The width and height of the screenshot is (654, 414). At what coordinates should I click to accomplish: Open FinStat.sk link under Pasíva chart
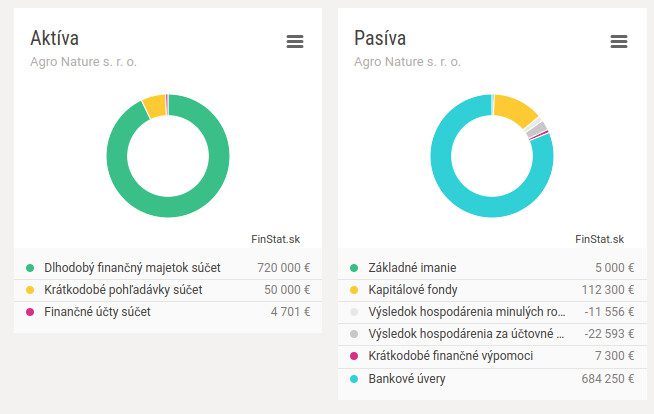[x=599, y=239]
